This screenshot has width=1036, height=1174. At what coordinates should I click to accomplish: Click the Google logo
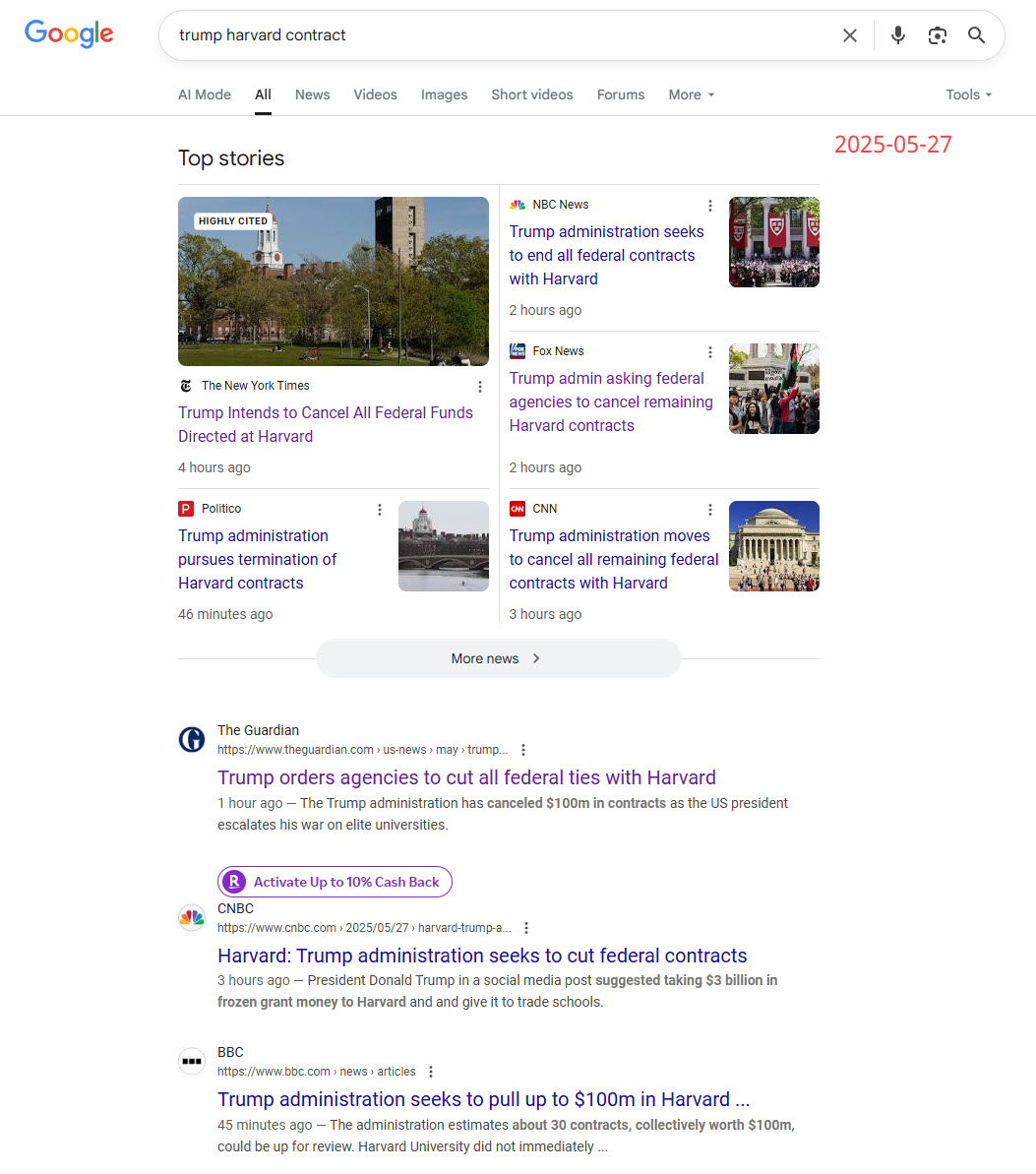69,33
